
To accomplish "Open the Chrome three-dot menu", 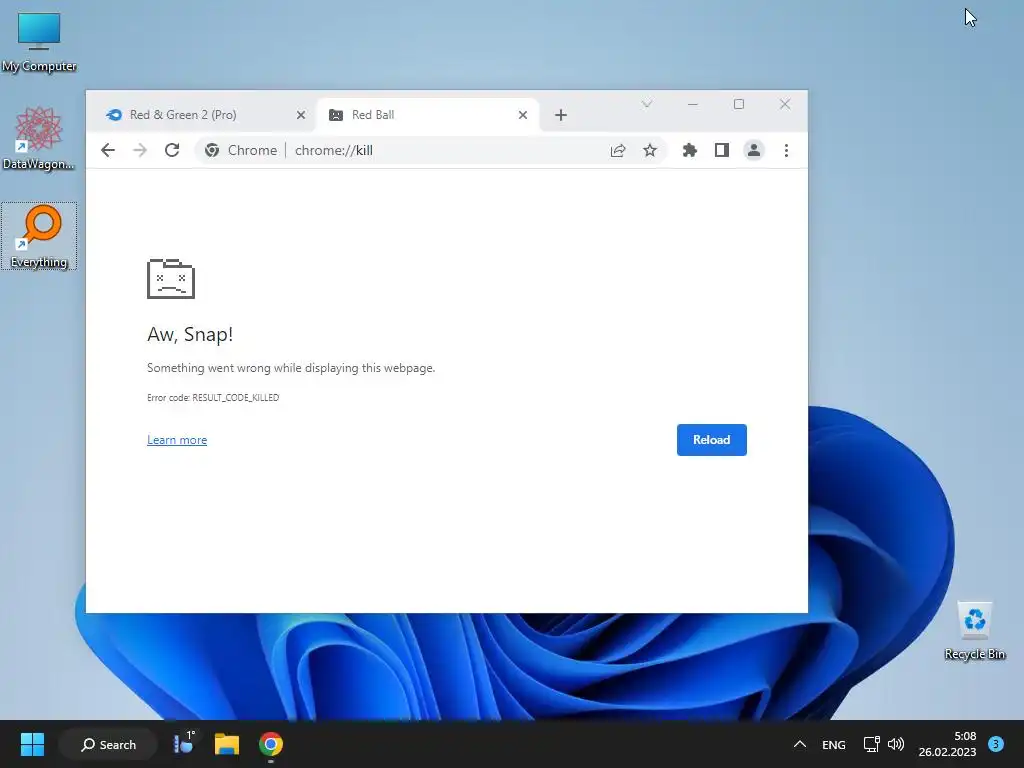I will 786,150.
